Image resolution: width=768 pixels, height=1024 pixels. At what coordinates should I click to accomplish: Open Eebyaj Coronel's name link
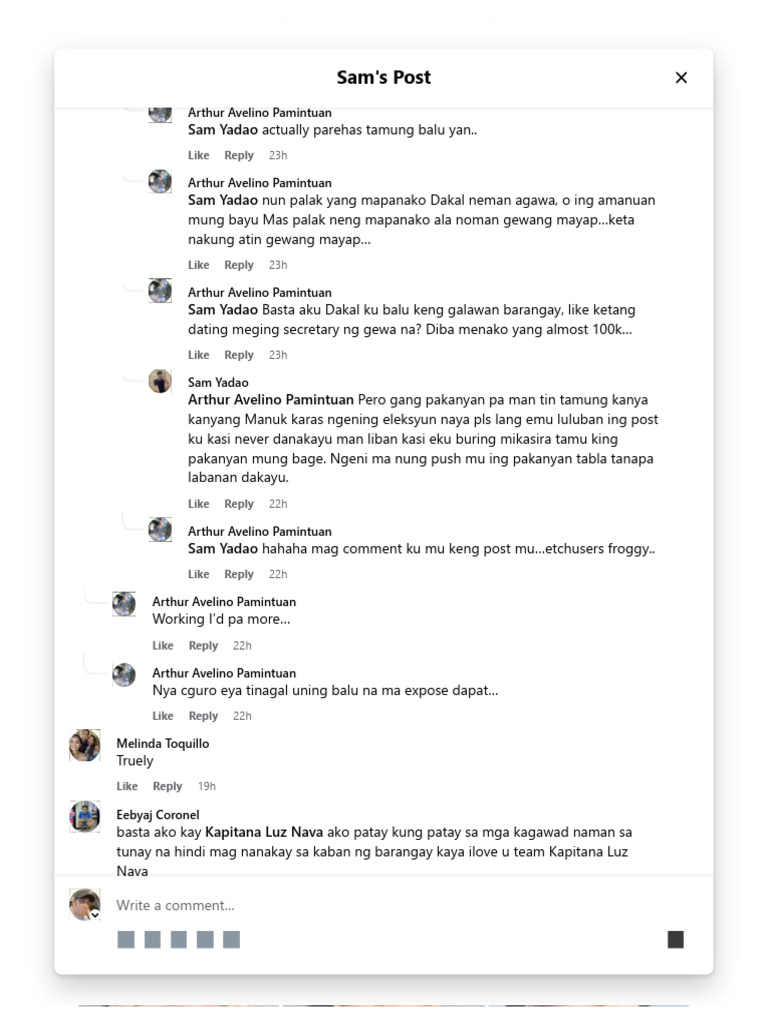(157, 814)
